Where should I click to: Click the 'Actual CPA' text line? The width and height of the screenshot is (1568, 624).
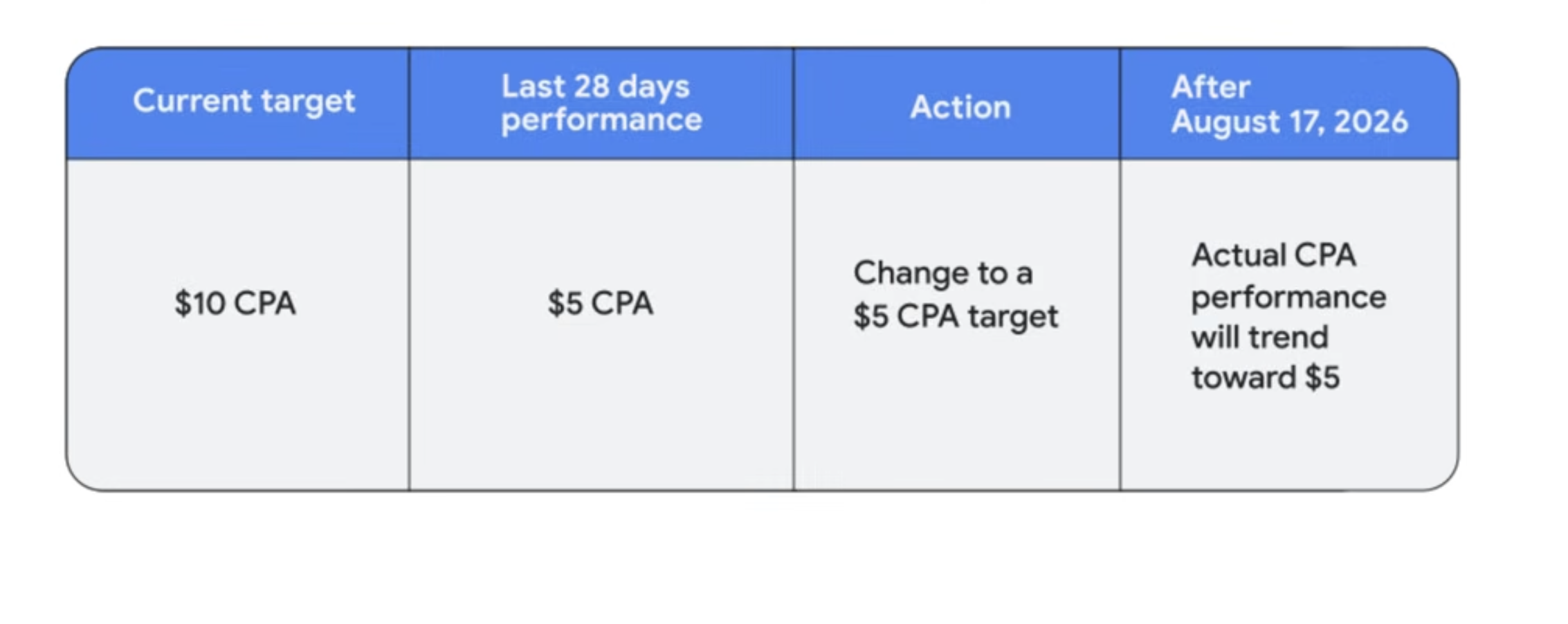click(1273, 255)
